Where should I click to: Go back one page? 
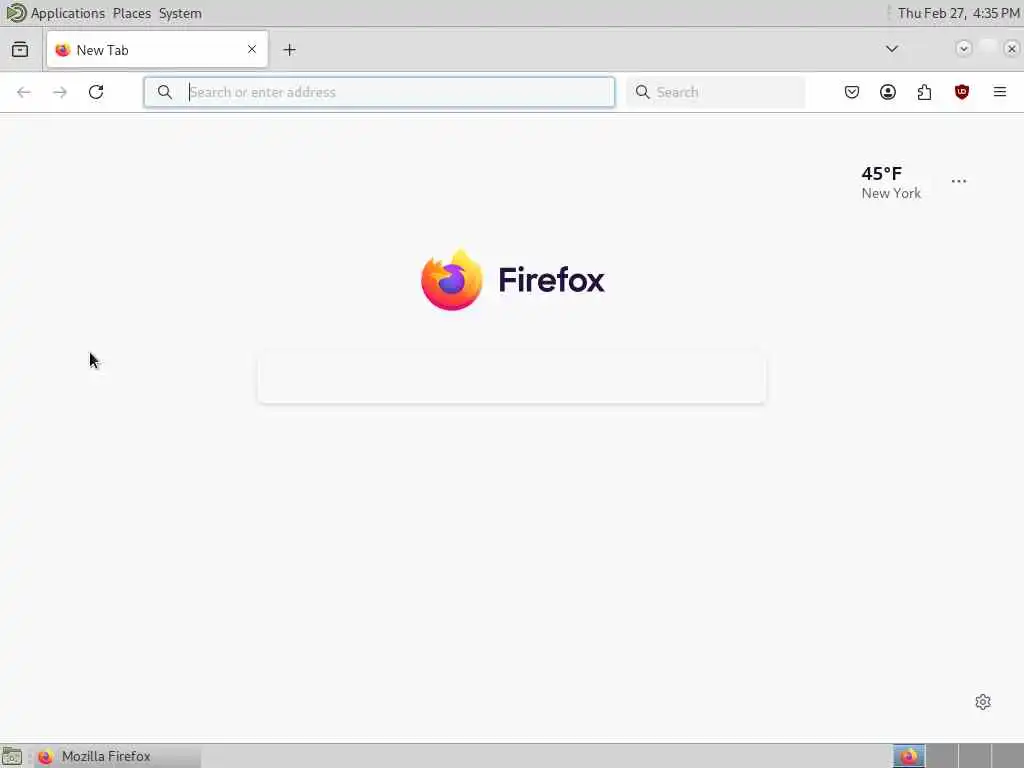[x=24, y=92]
